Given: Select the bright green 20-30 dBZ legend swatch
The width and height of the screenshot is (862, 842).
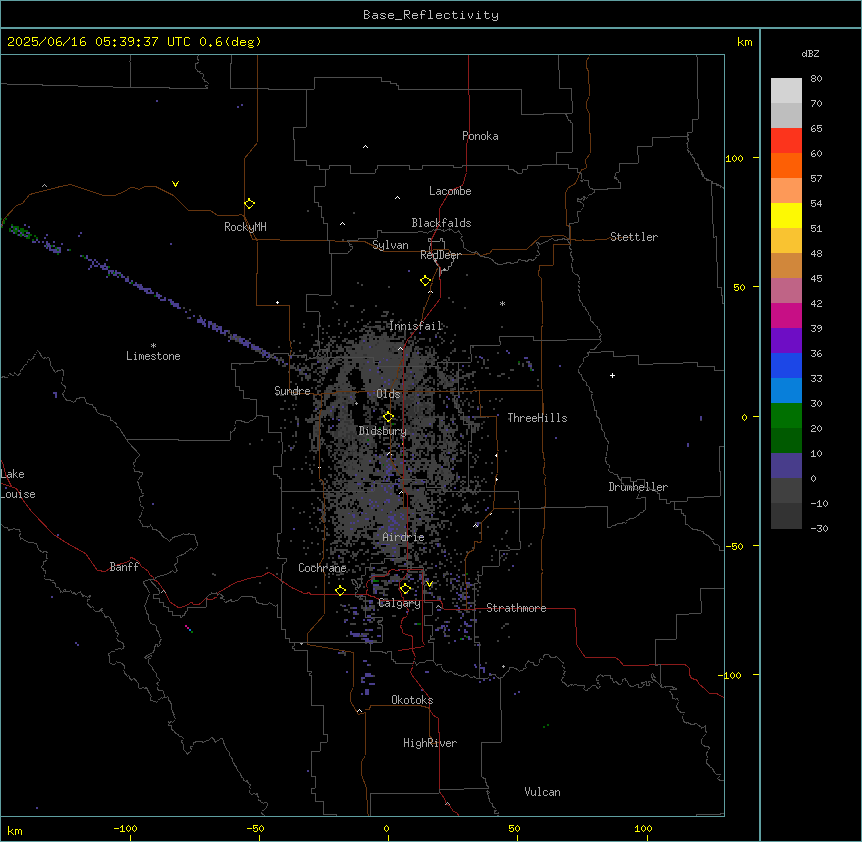Looking at the screenshot, I should [x=786, y=416].
